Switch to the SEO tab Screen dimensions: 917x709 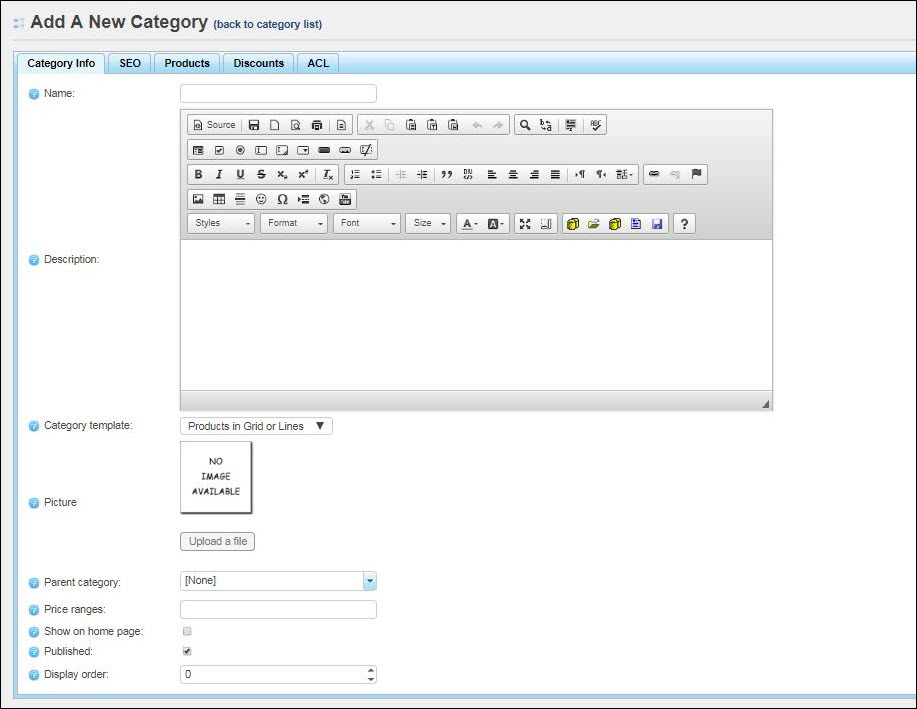click(x=130, y=63)
